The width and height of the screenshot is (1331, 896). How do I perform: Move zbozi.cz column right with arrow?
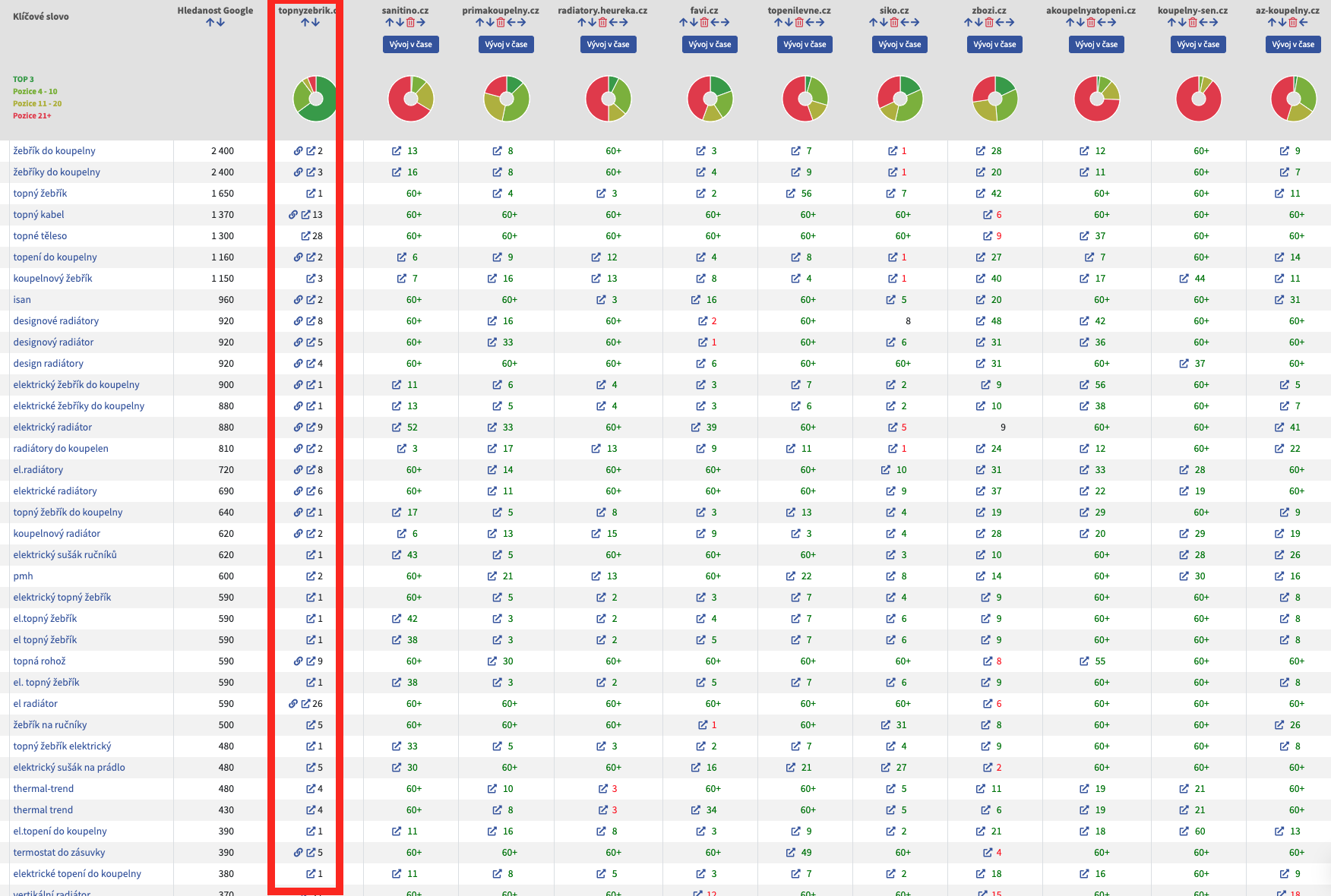(x=1010, y=23)
